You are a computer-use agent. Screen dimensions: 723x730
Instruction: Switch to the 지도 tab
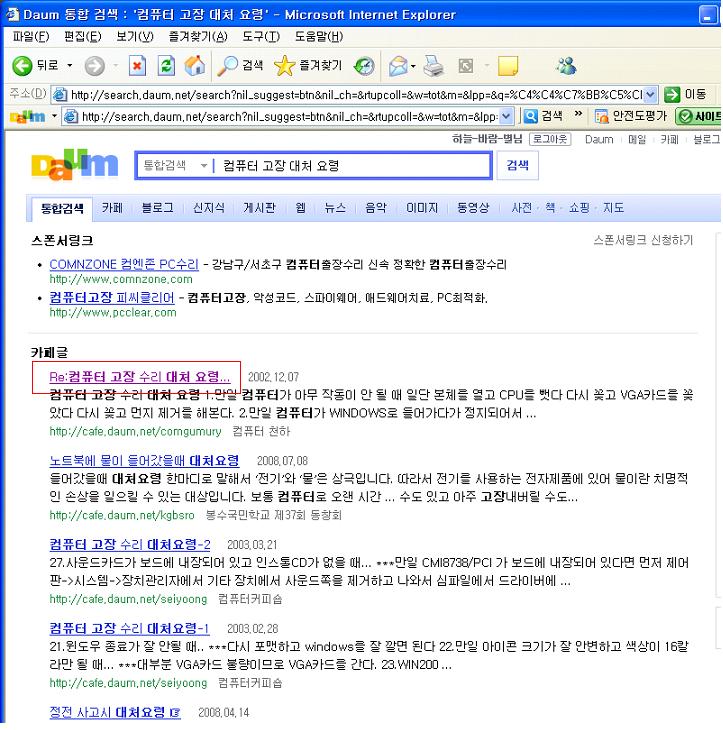click(x=614, y=208)
